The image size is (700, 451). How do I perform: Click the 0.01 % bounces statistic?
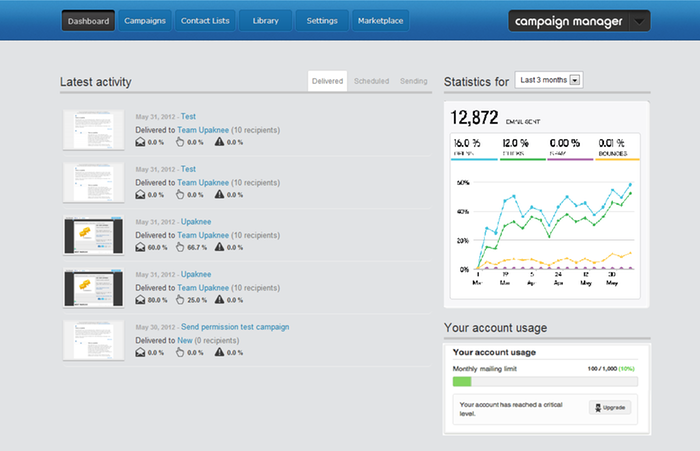click(x=617, y=147)
